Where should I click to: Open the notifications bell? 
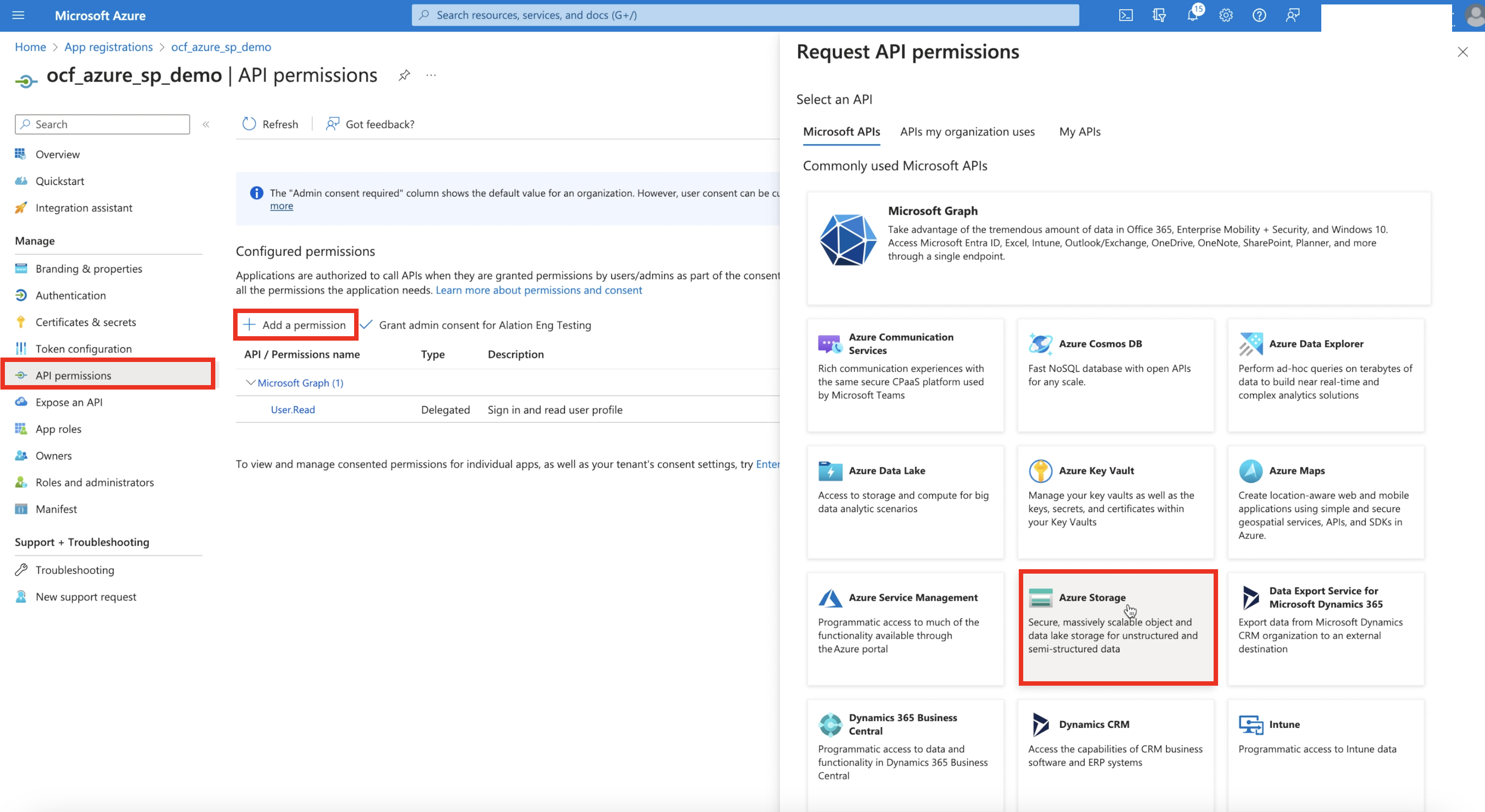coord(1192,15)
